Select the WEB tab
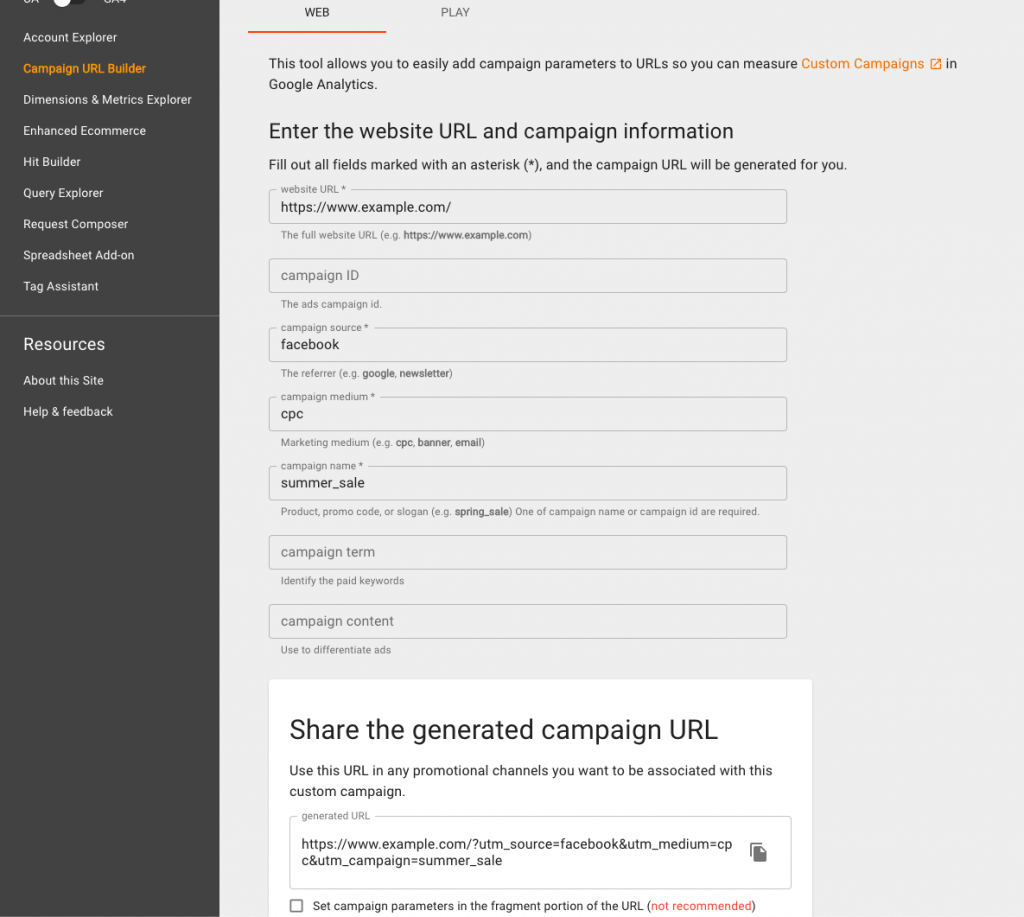The height and width of the screenshot is (917, 1024). pyautogui.click(x=317, y=12)
